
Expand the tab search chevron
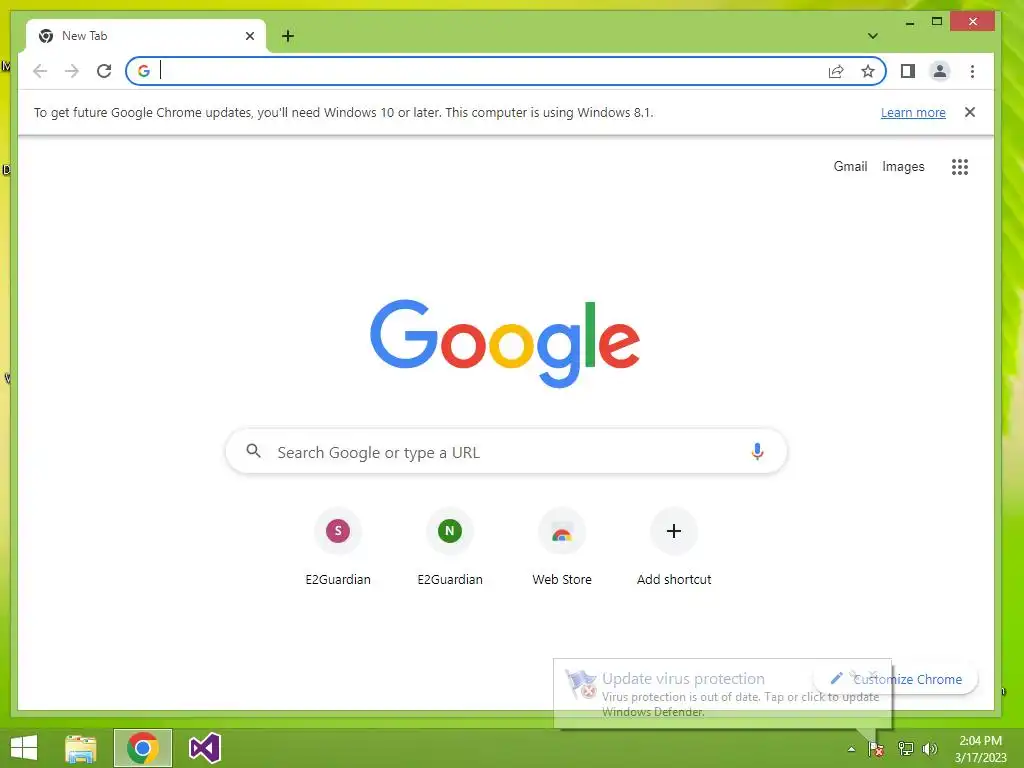click(x=872, y=36)
